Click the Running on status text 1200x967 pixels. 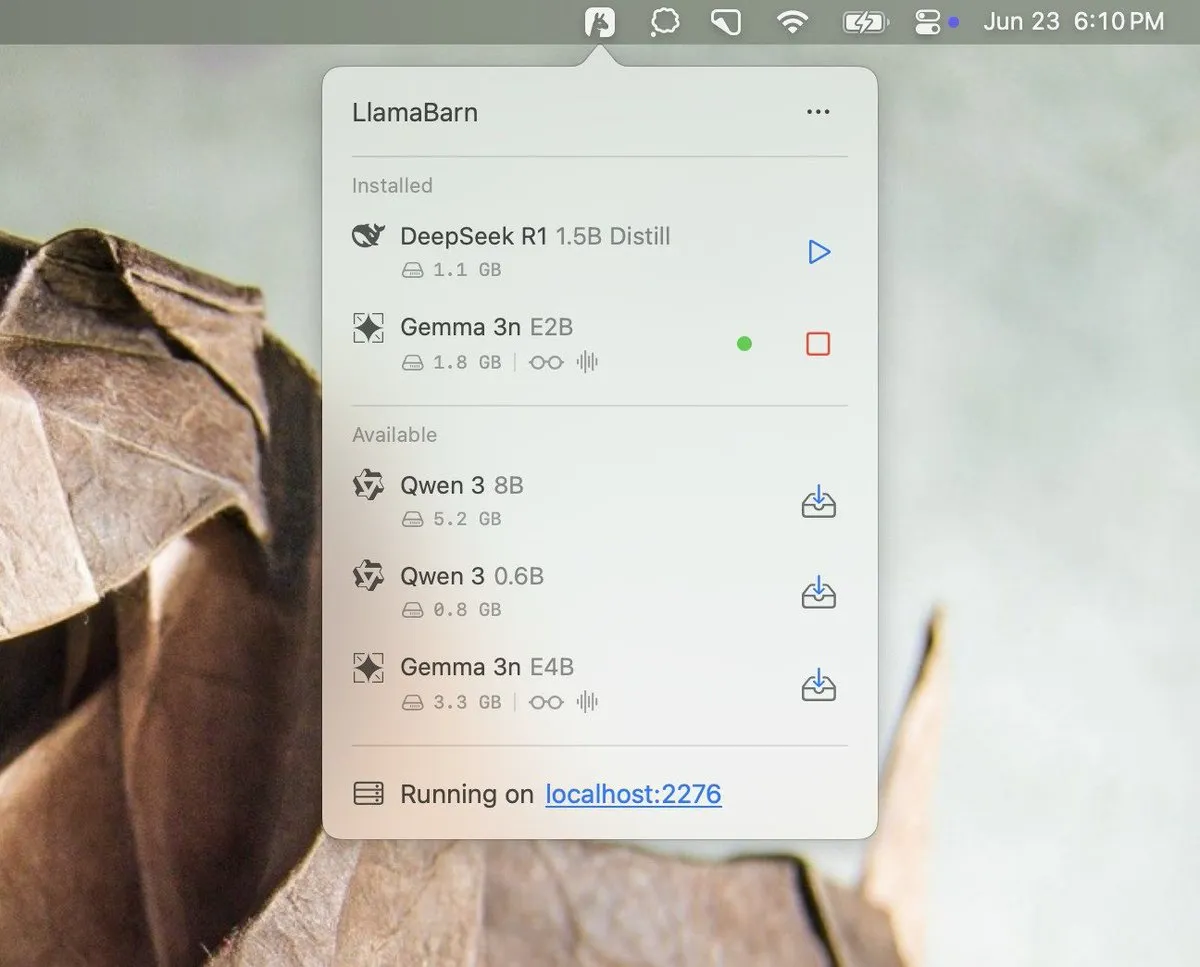(467, 794)
